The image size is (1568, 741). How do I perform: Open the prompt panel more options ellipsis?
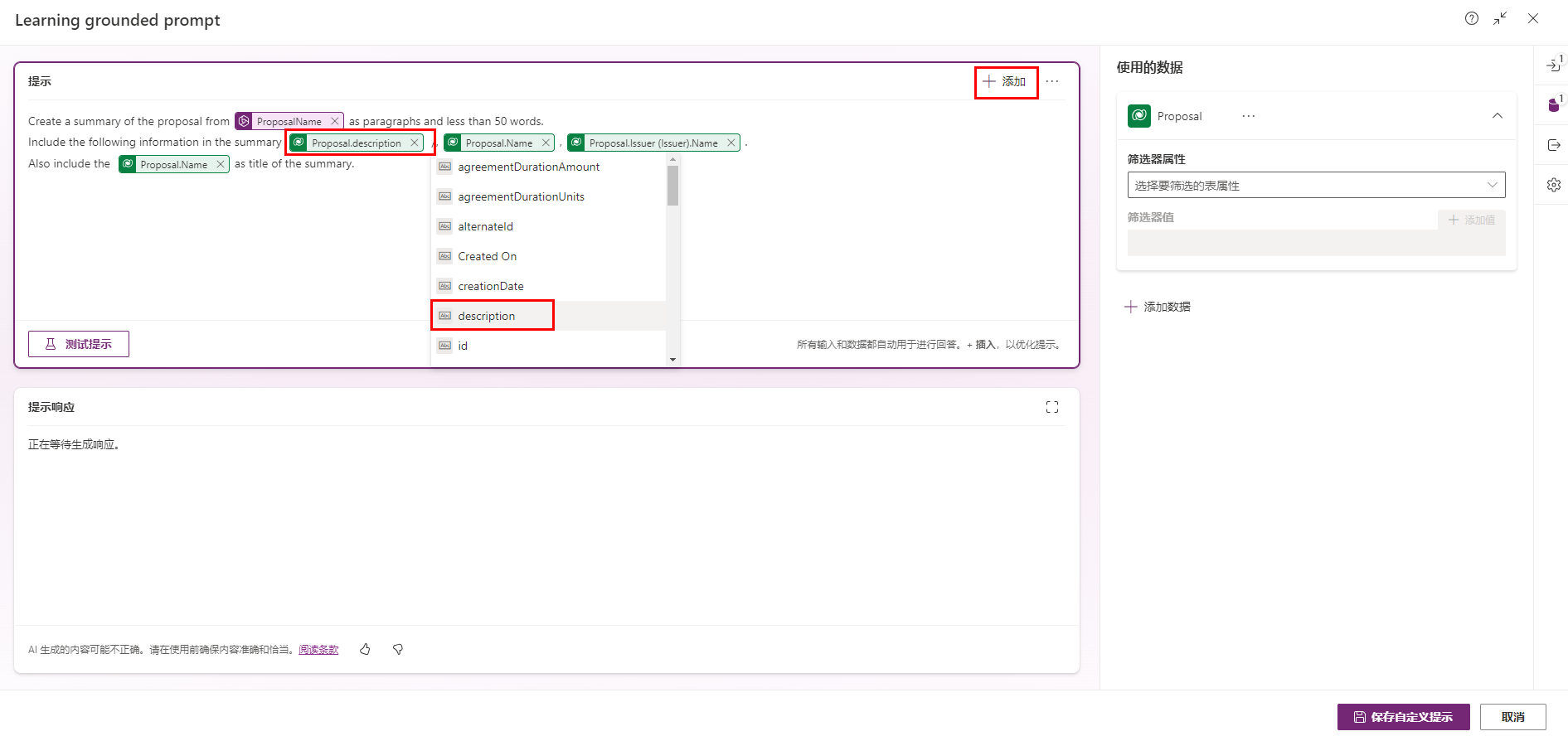pyautogui.click(x=1052, y=81)
